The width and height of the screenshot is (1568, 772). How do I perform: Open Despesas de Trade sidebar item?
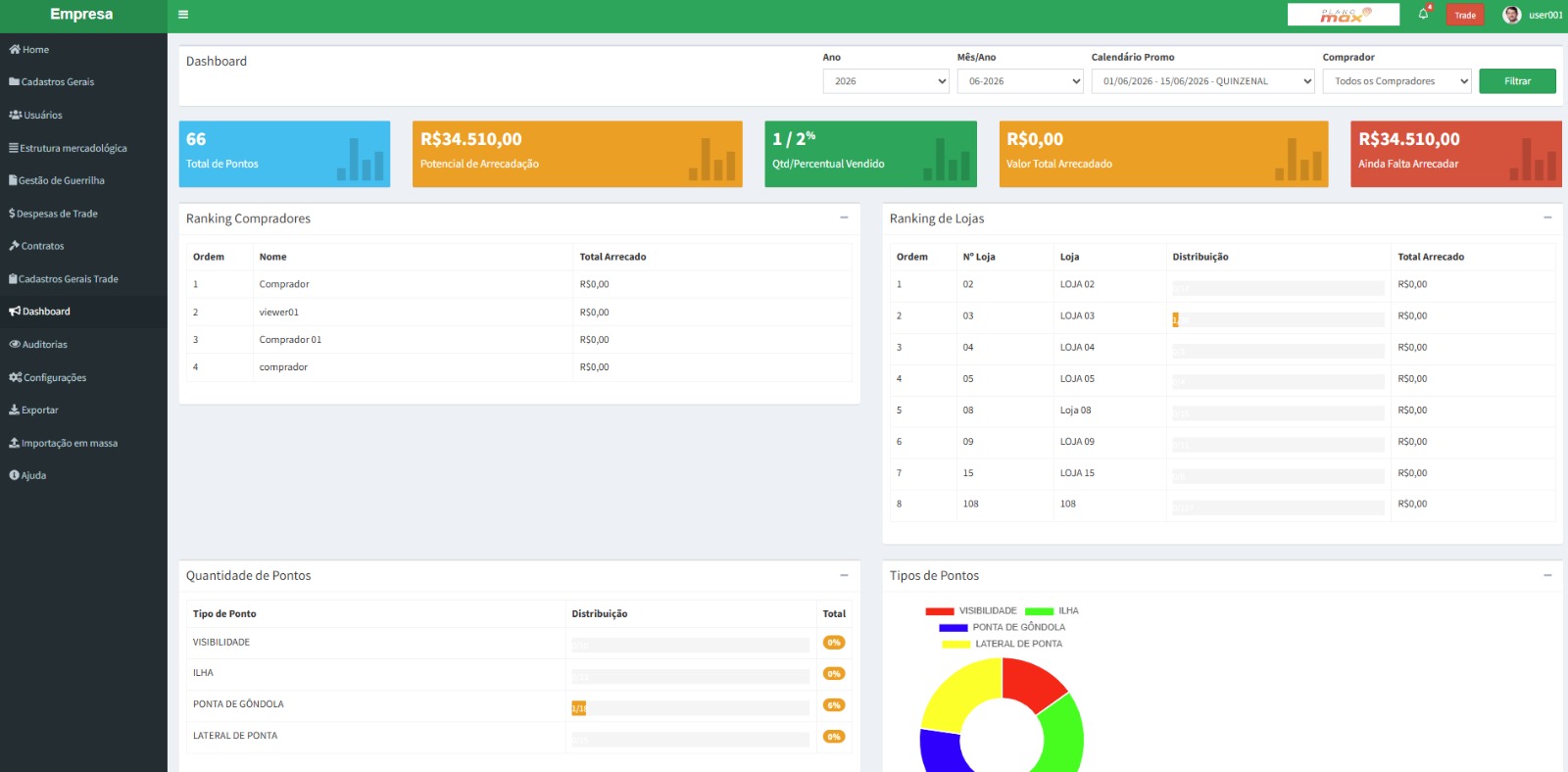[x=83, y=214]
